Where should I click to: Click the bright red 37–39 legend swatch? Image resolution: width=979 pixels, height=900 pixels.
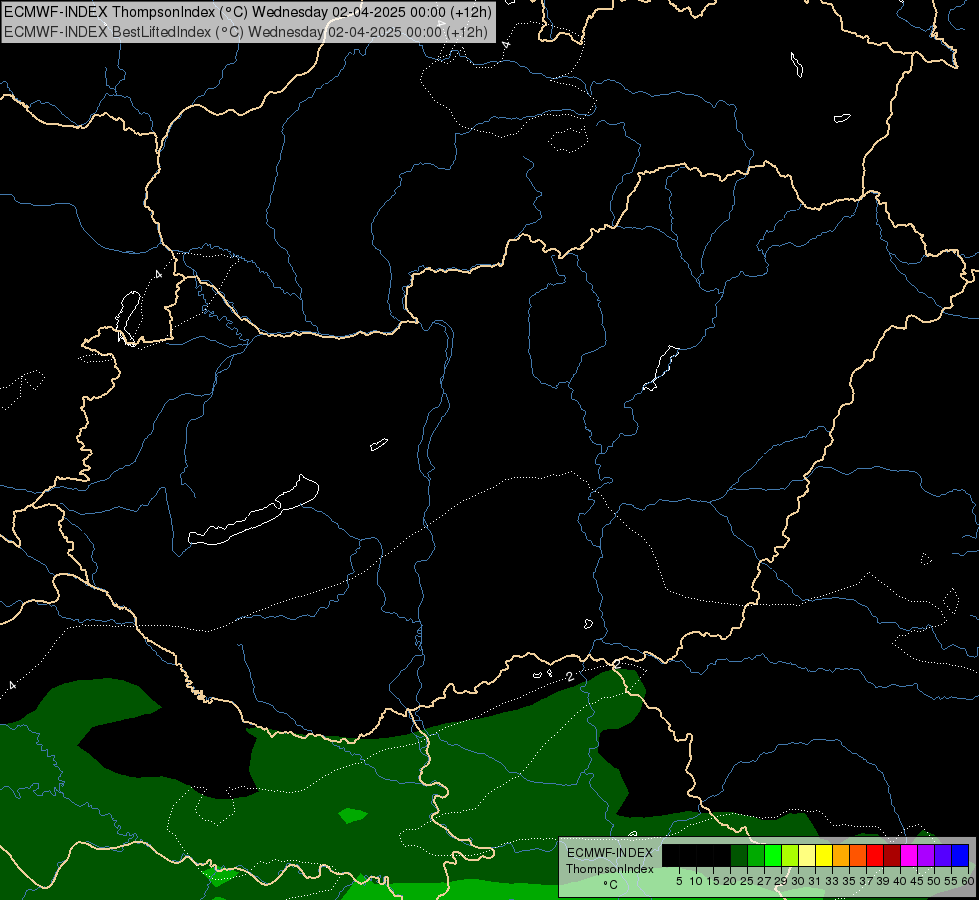[x=875, y=855]
